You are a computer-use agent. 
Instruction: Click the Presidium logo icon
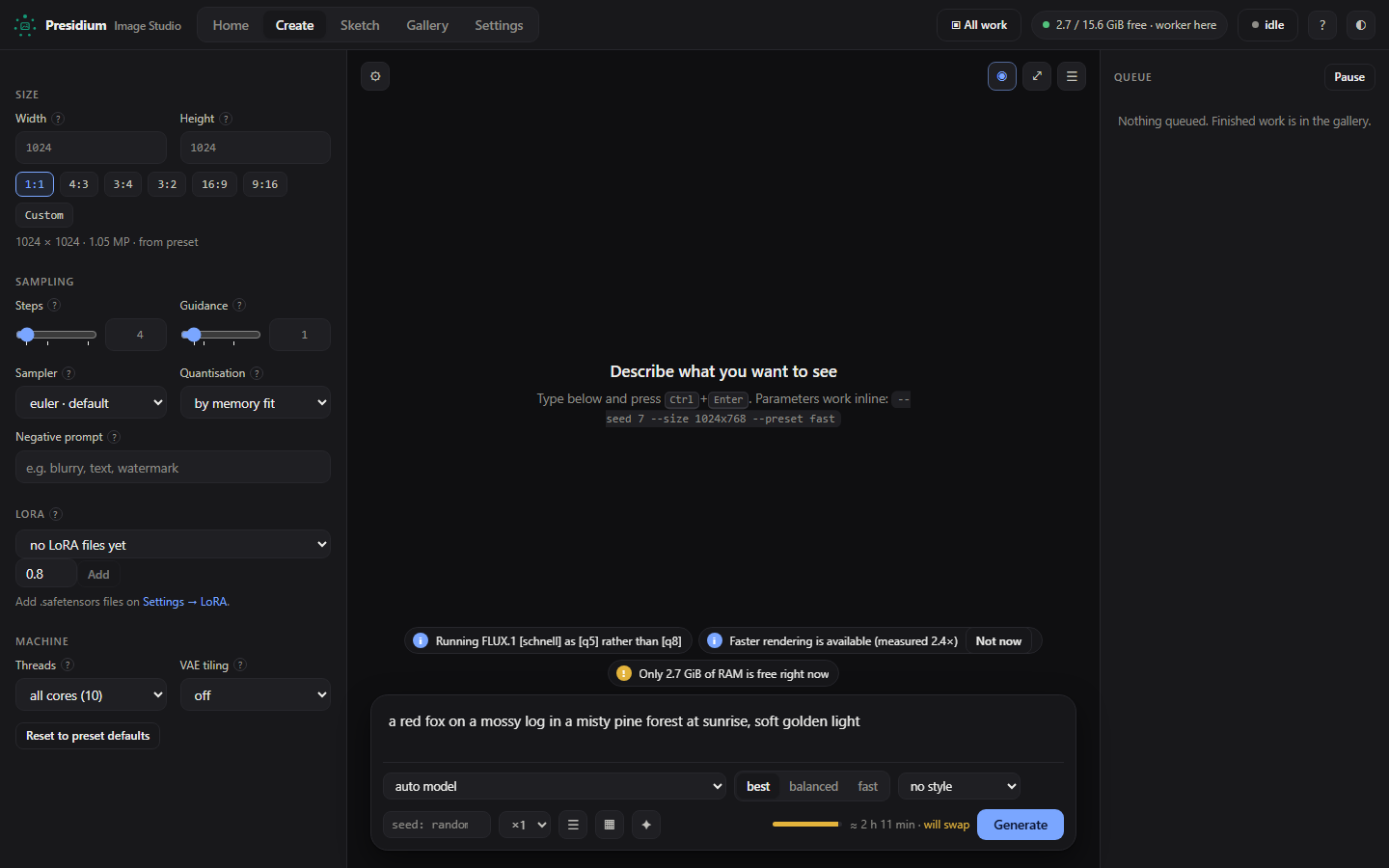(25, 25)
